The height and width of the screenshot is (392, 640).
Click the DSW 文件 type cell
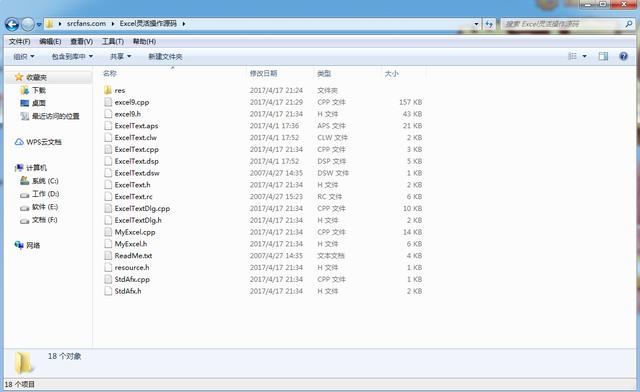coord(333,173)
